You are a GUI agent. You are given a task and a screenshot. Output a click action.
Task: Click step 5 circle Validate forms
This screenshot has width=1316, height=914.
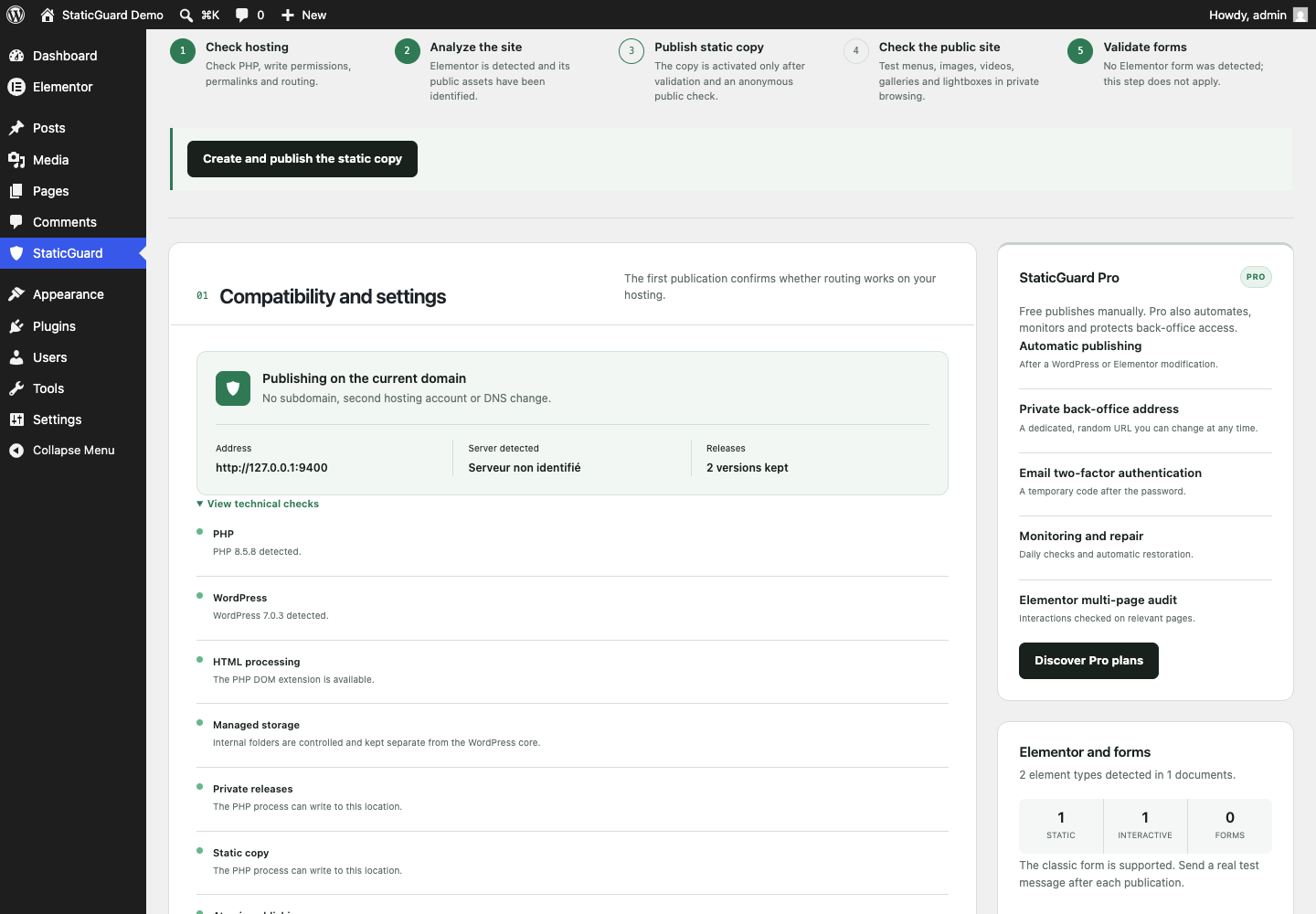pyautogui.click(x=1080, y=51)
